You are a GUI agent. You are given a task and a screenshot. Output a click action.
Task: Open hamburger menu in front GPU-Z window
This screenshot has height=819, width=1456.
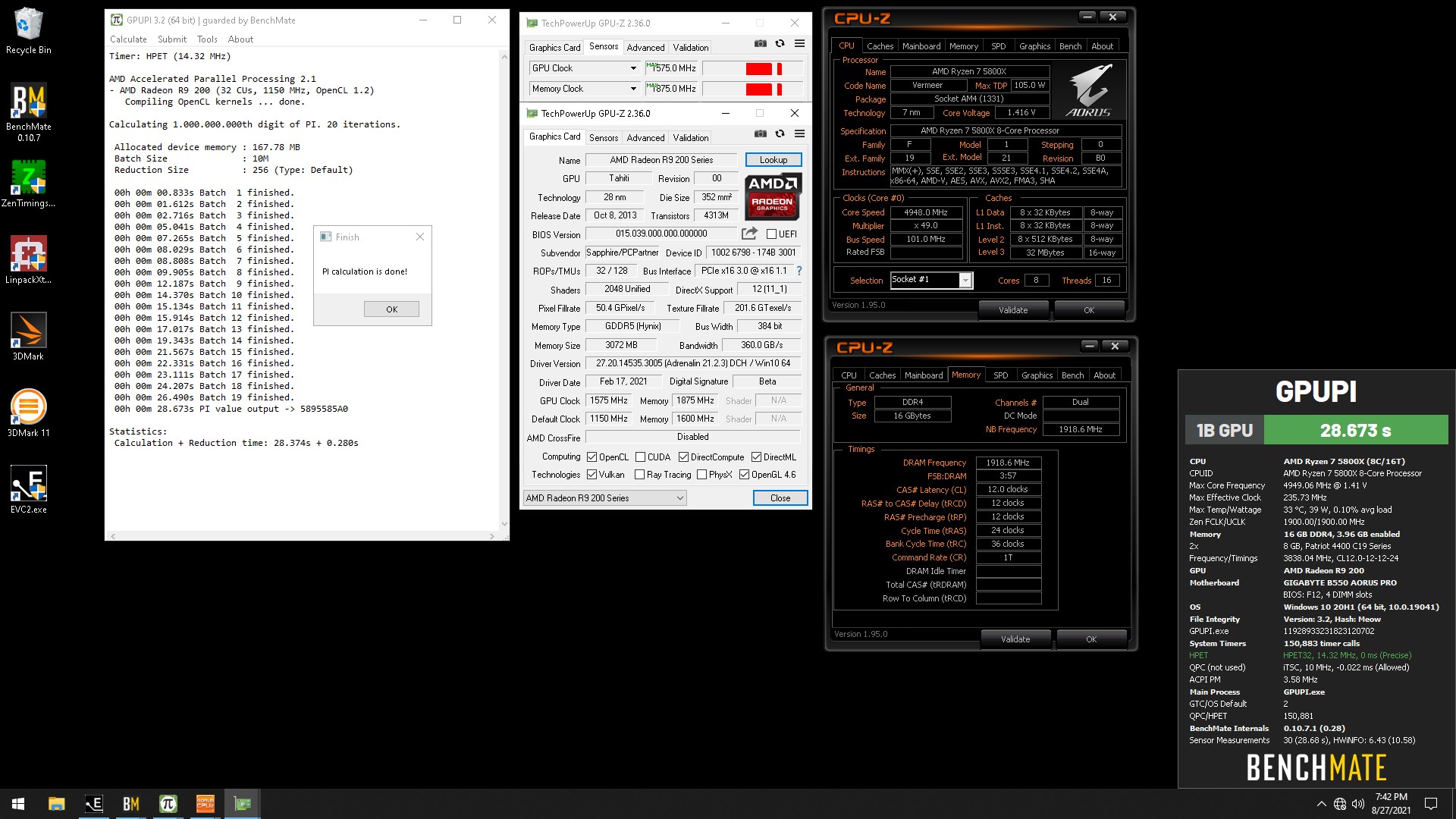pyautogui.click(x=799, y=133)
